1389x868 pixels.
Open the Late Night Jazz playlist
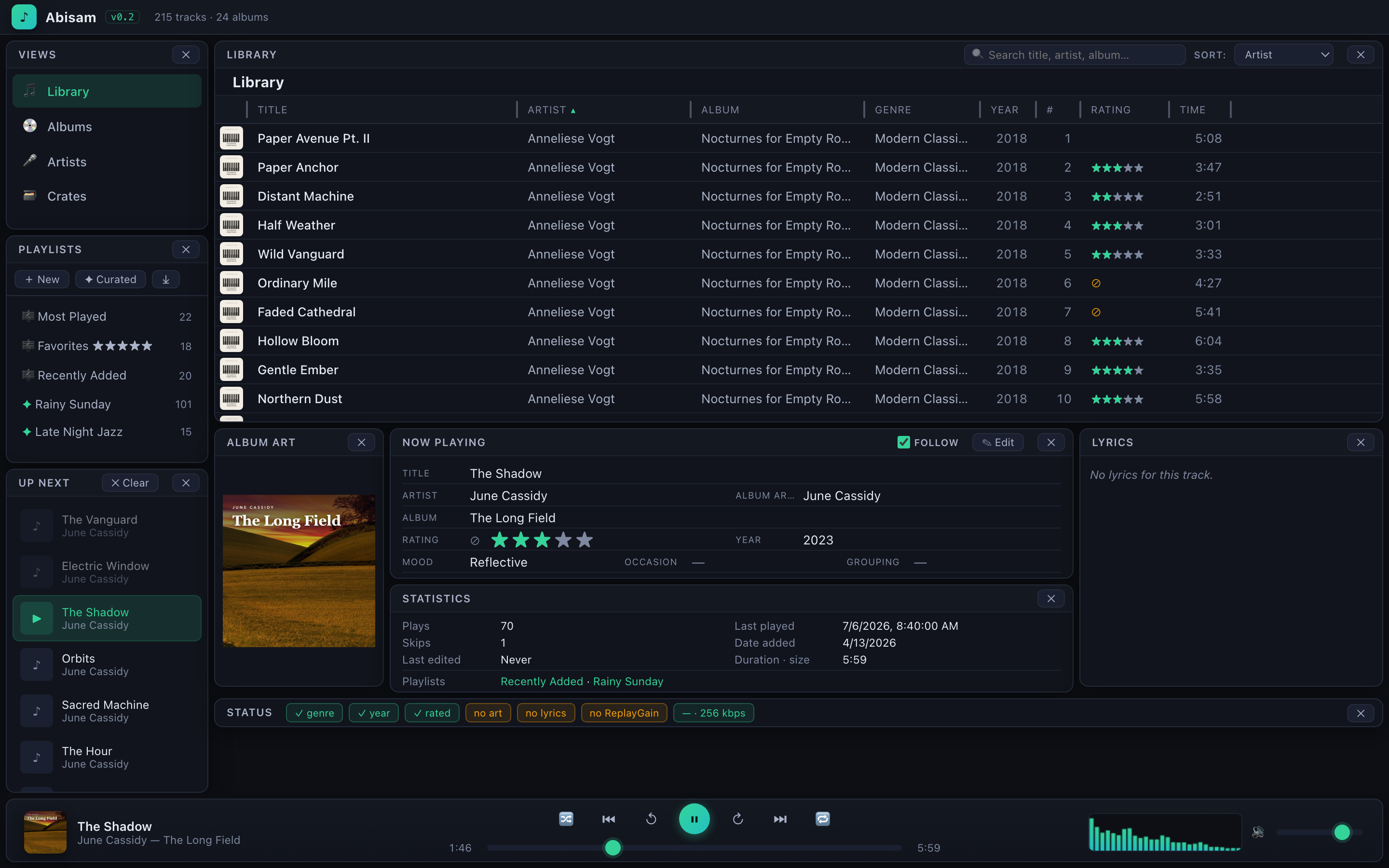click(x=107, y=432)
